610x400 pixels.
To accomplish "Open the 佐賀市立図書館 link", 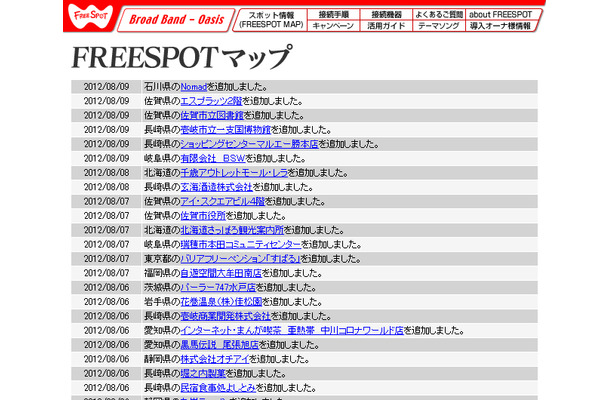I will (212, 116).
